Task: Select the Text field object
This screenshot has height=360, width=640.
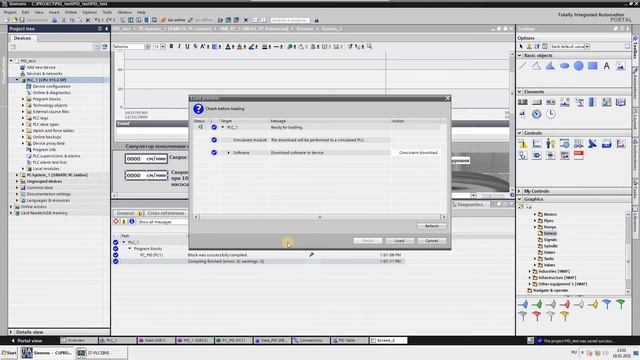Action: click(x=607, y=66)
